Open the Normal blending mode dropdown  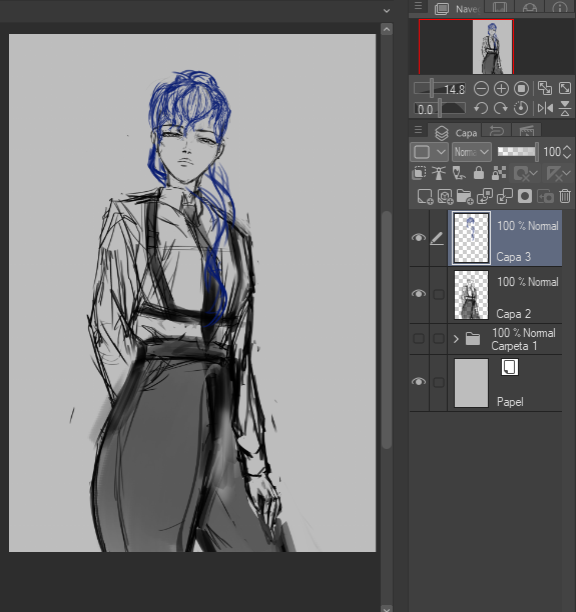click(x=471, y=152)
